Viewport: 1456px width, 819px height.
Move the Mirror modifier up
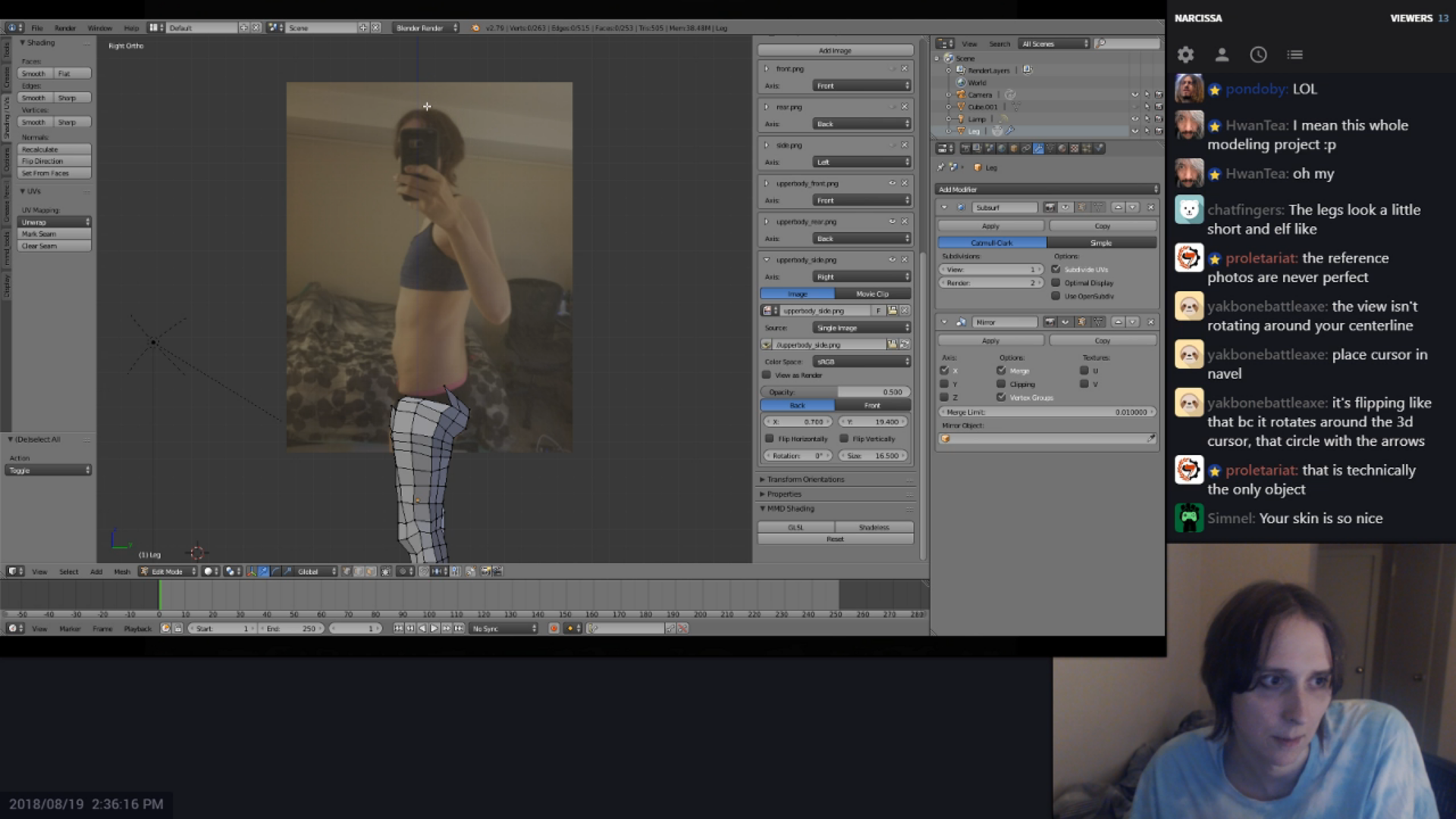click(1118, 322)
